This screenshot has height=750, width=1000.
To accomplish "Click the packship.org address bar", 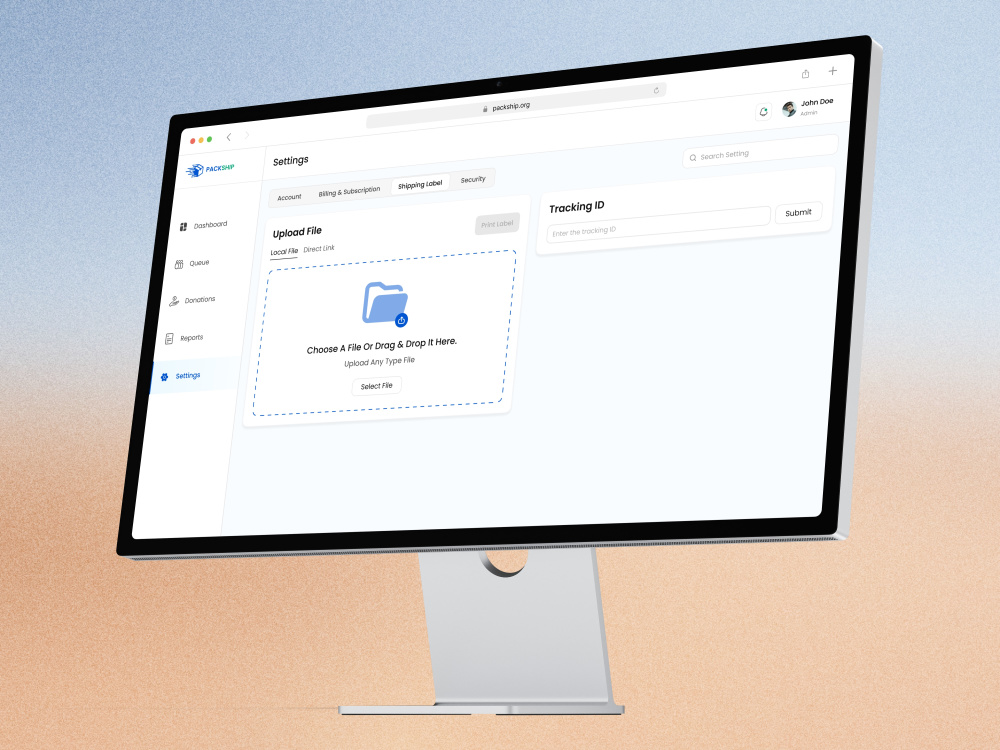I will pyautogui.click(x=515, y=106).
